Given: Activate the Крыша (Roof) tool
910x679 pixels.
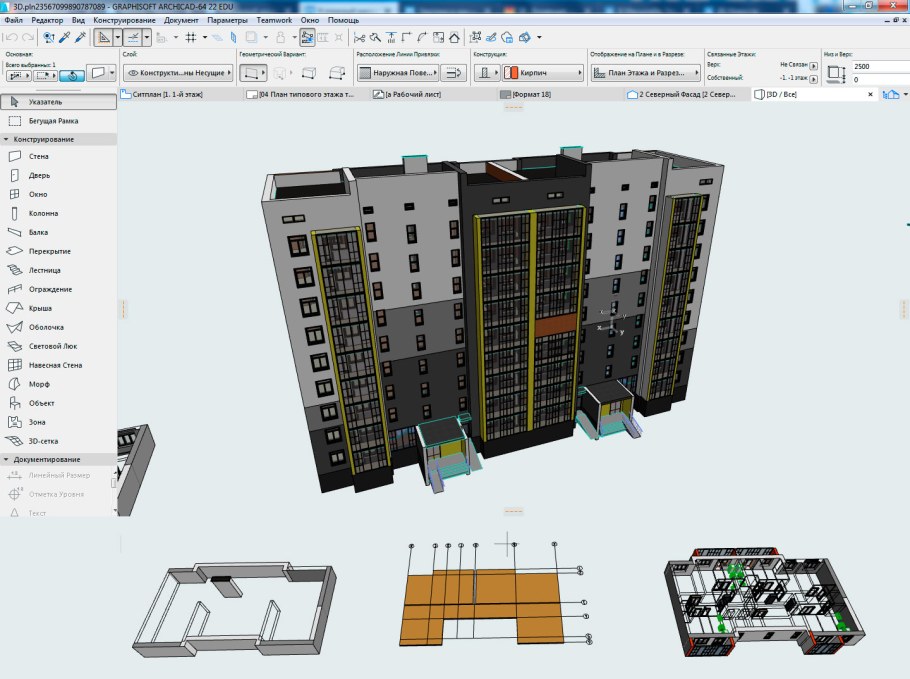Looking at the screenshot, I should coord(40,309).
